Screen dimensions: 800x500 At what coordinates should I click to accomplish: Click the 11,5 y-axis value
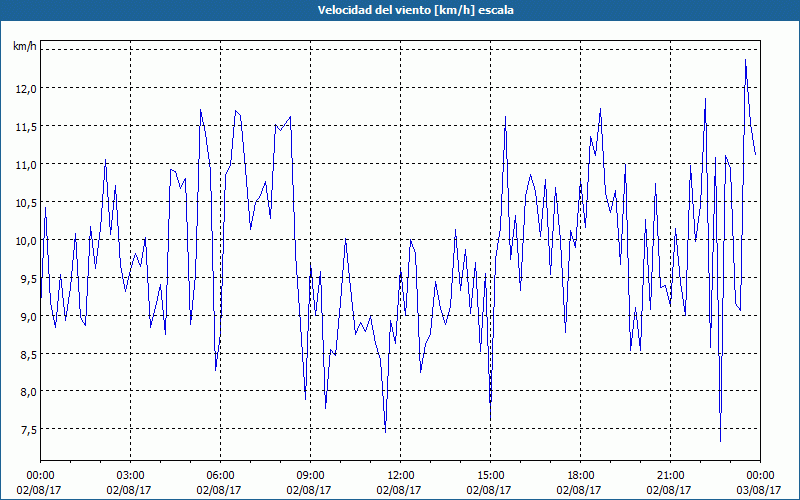(27, 127)
